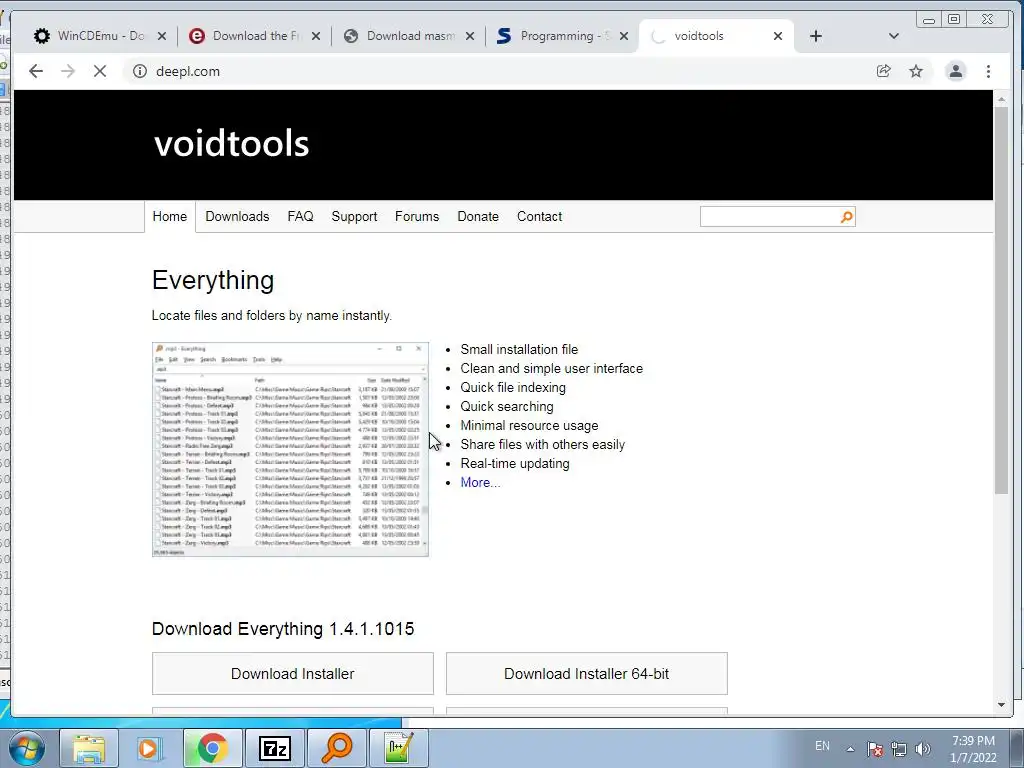Click the EN language indicator

822,746
